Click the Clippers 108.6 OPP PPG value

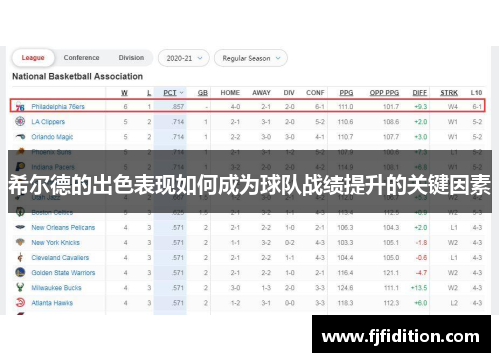click(391, 122)
